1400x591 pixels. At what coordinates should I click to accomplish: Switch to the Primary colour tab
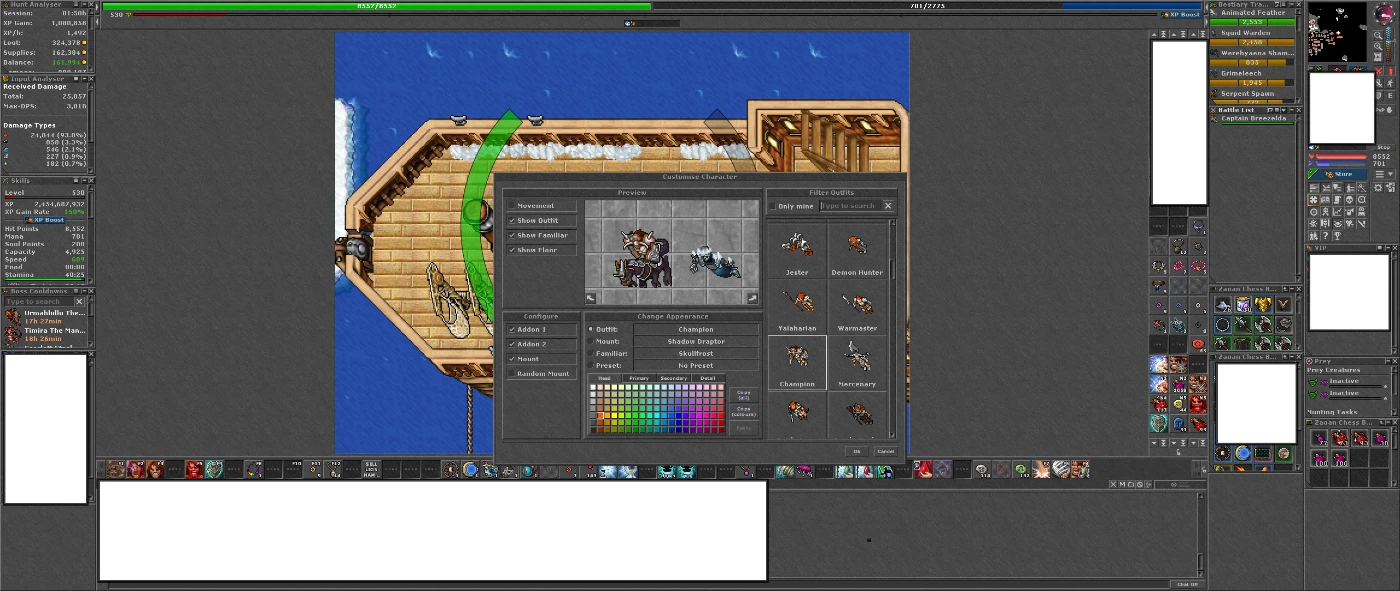coord(639,378)
